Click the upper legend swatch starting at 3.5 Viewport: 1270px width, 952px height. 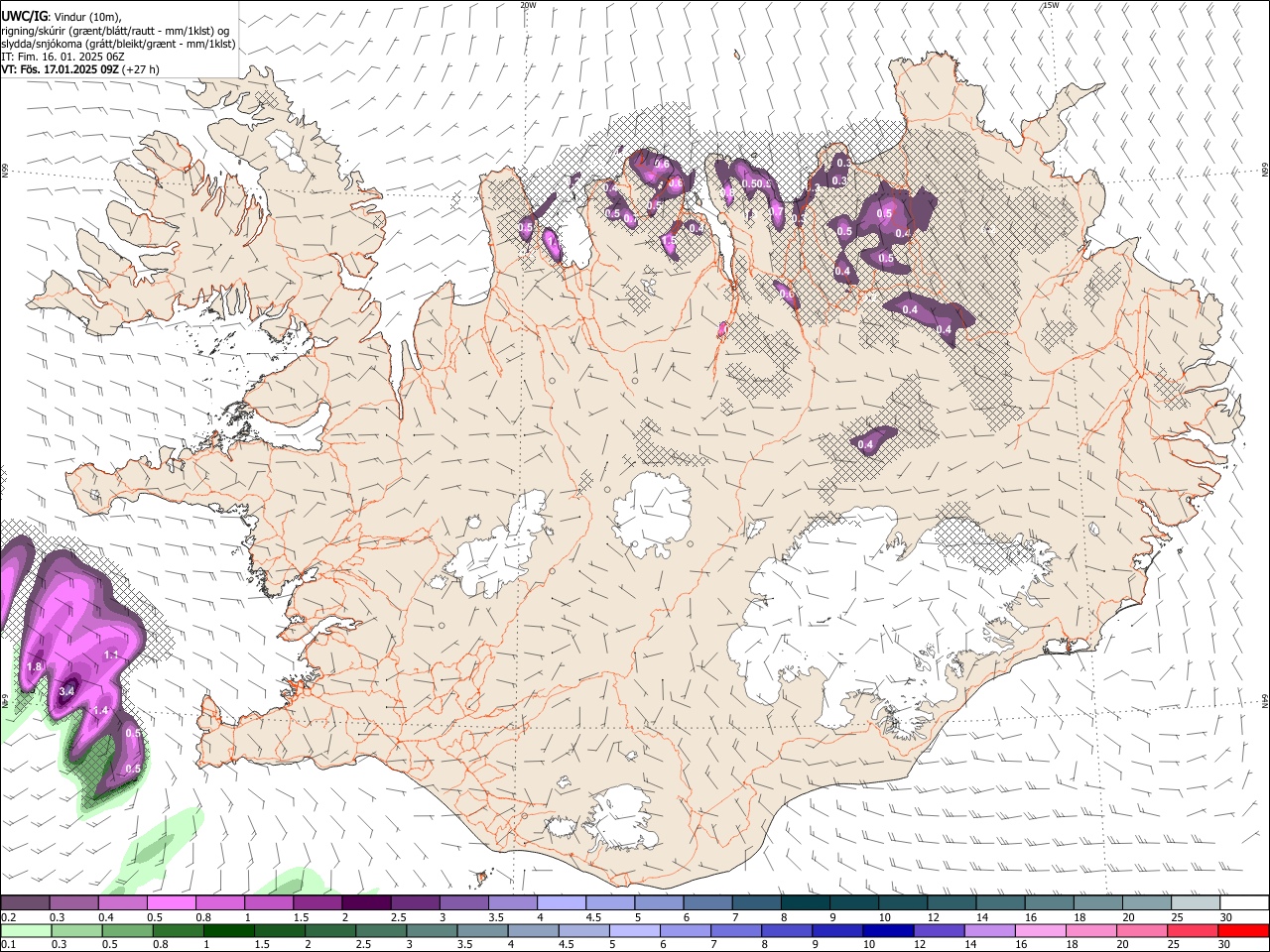(513, 903)
